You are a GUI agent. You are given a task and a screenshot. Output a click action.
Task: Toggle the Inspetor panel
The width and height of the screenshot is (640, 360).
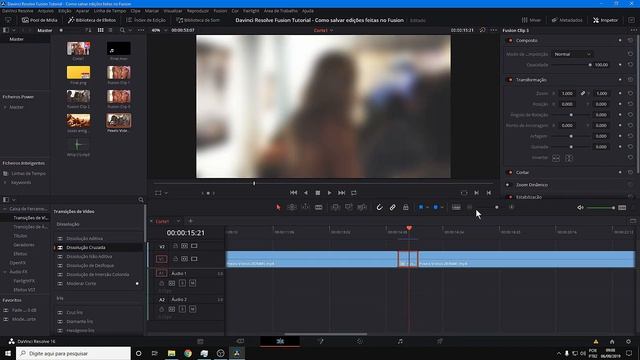605,20
